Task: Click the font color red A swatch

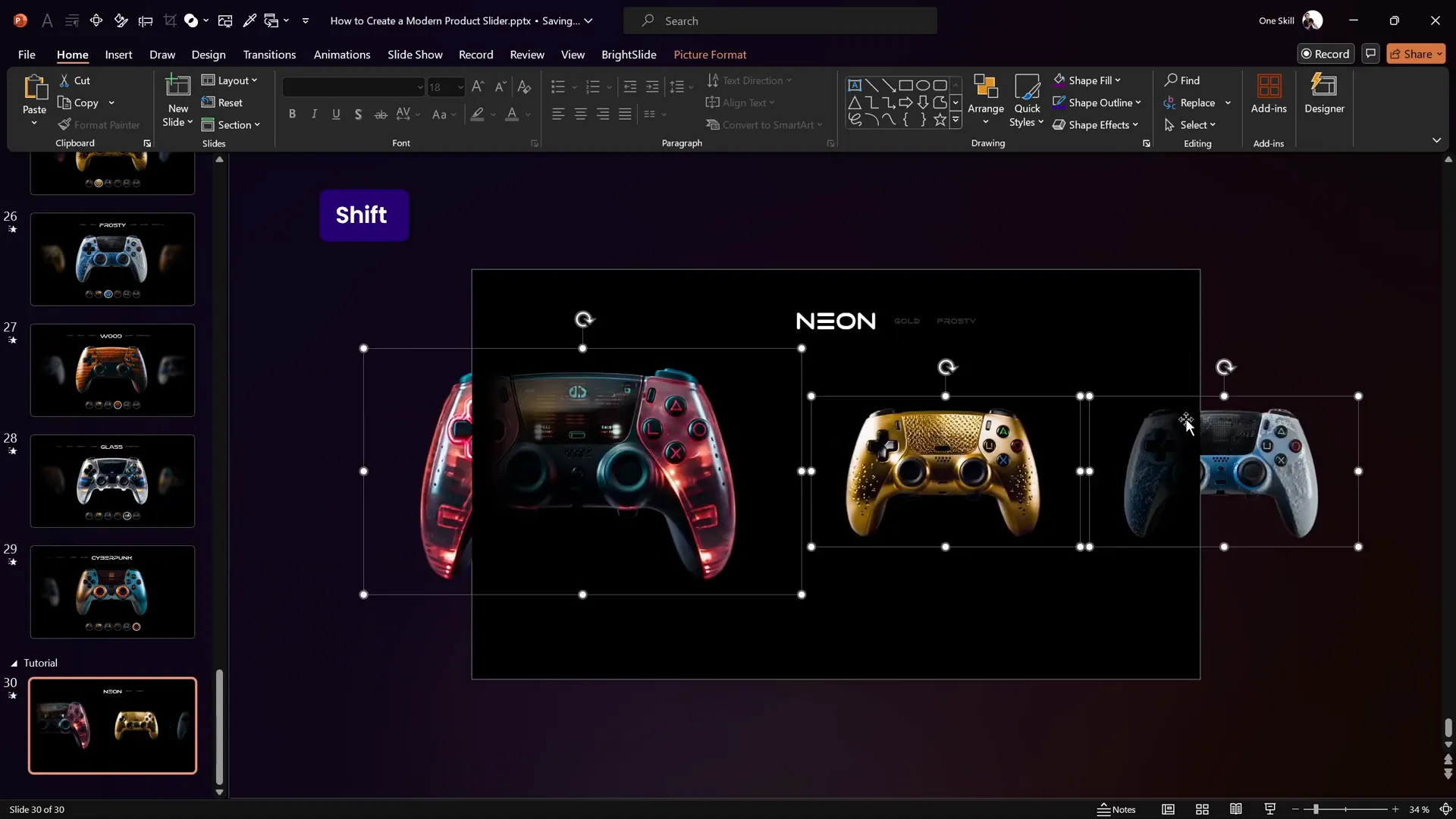Action: tap(512, 115)
